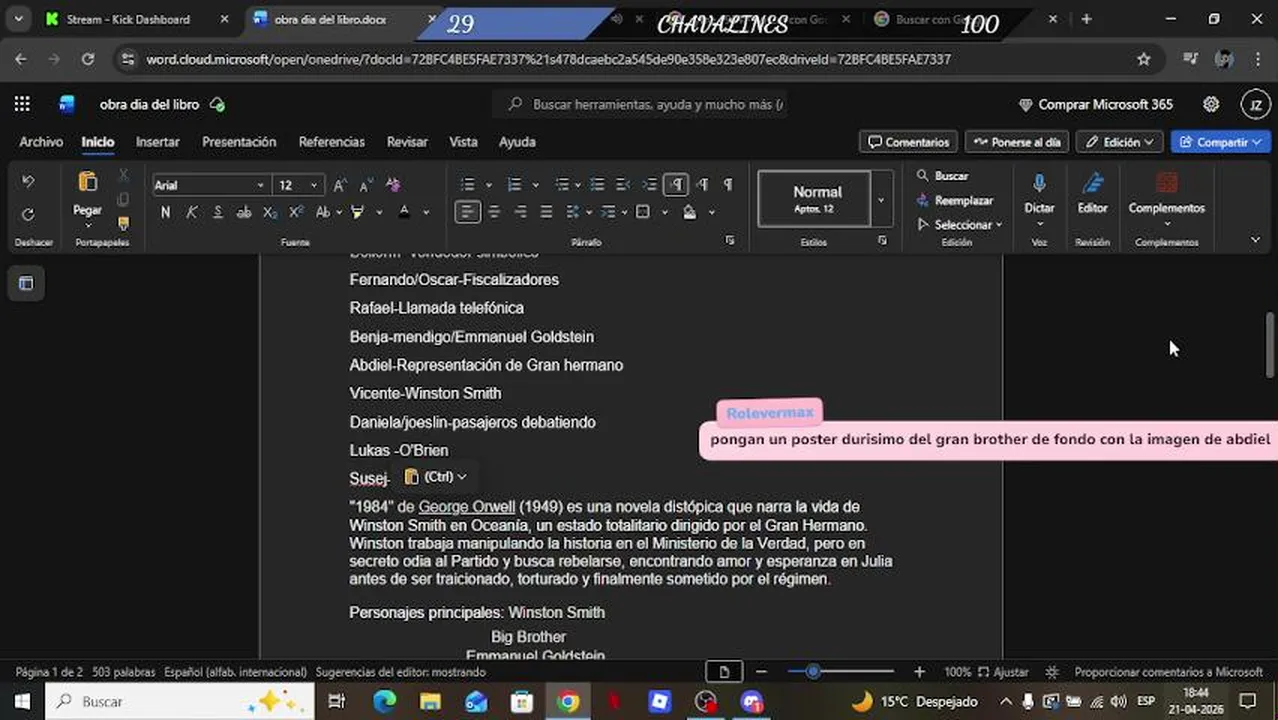The width and height of the screenshot is (1278, 720).
Task: Click the search box Buscar herramientas
Action: (x=640, y=104)
